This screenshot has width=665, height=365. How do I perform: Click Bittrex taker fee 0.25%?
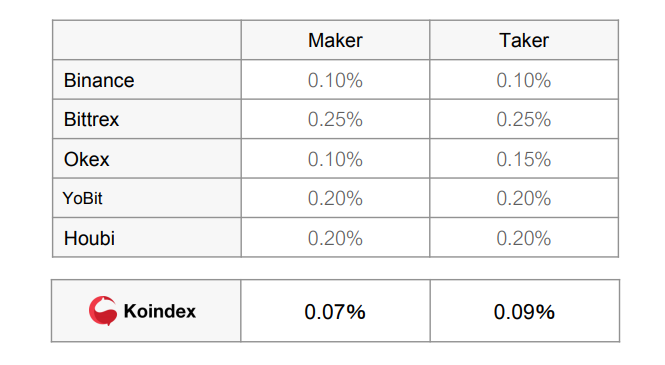[524, 120]
